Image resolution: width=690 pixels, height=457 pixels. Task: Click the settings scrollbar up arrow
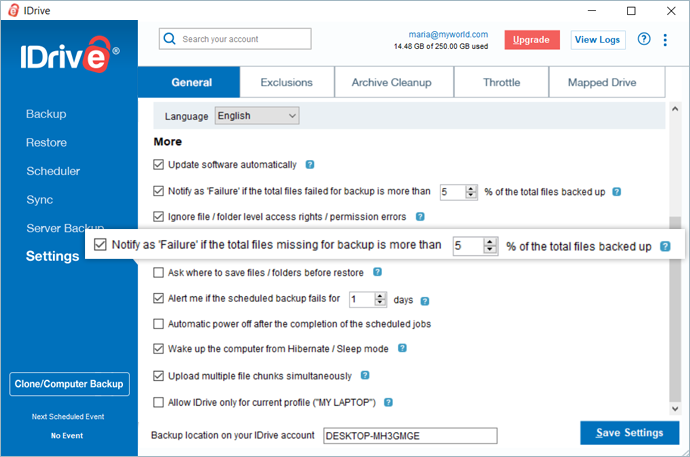[x=675, y=109]
